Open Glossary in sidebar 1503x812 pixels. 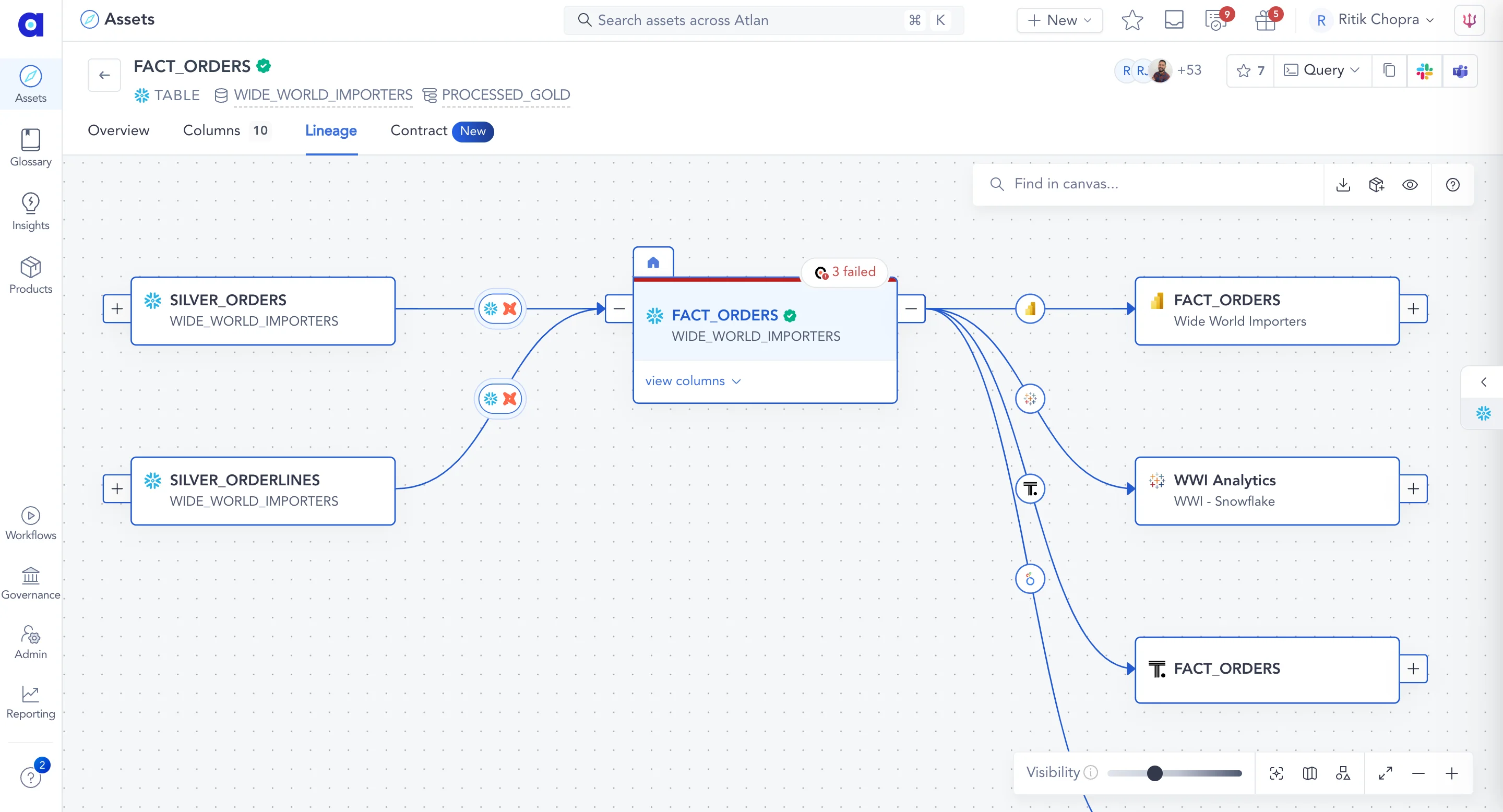click(x=30, y=148)
